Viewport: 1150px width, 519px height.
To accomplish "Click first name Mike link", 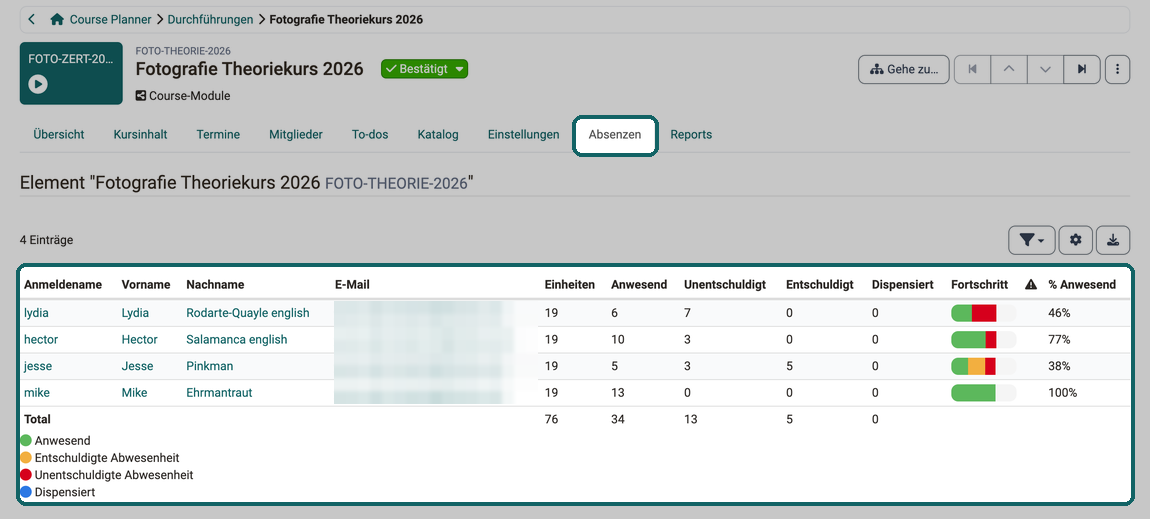I will [x=134, y=393].
